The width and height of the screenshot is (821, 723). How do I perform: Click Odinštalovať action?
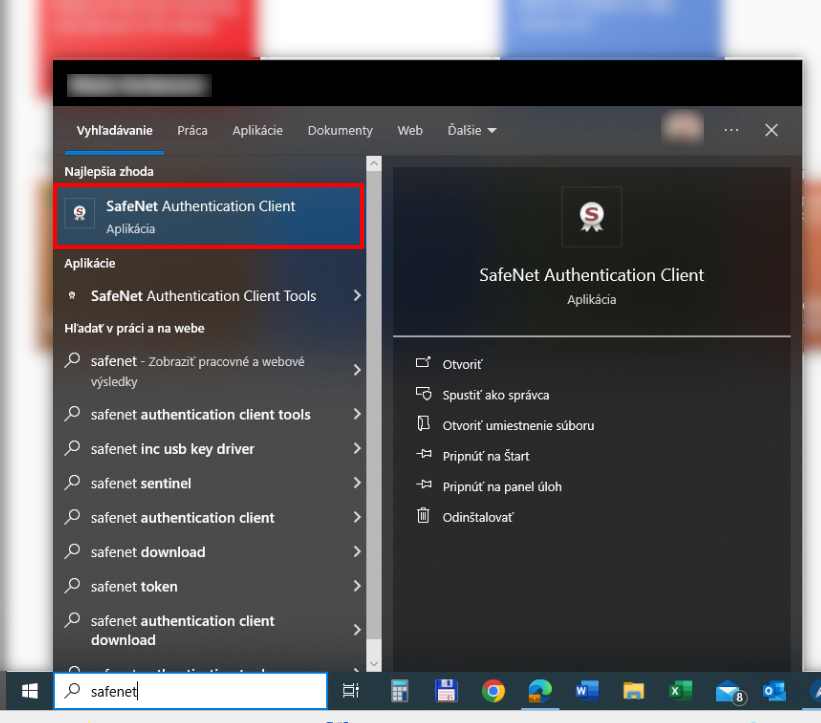click(x=478, y=518)
